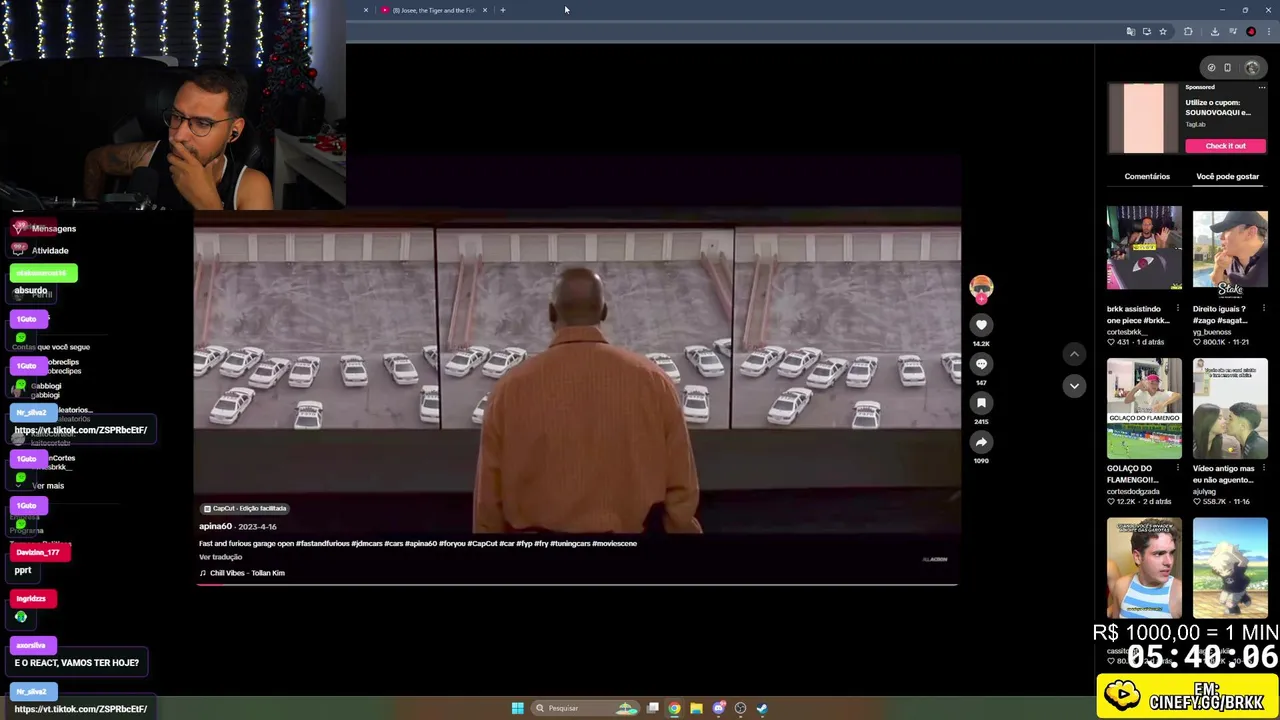Open the Chrome media control icon
The height and width of the screenshot is (720, 1280).
pos(1233,31)
